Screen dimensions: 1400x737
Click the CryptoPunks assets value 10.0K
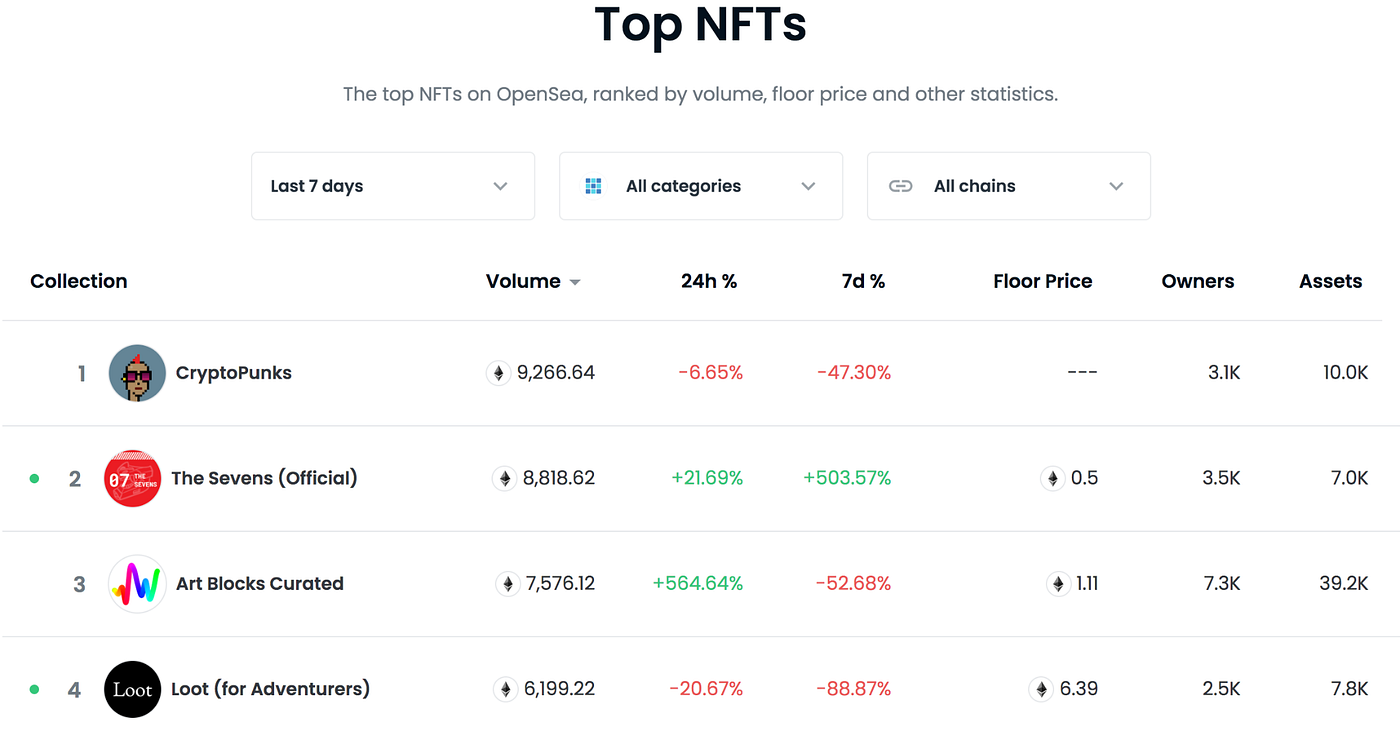coord(1346,373)
